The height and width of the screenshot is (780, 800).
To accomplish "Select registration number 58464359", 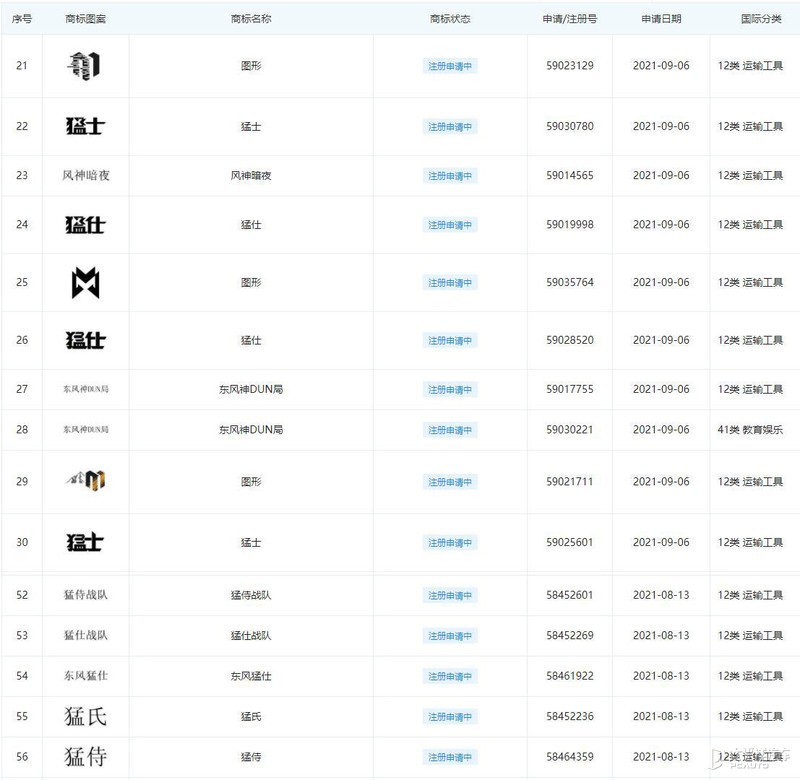I will pos(570,757).
